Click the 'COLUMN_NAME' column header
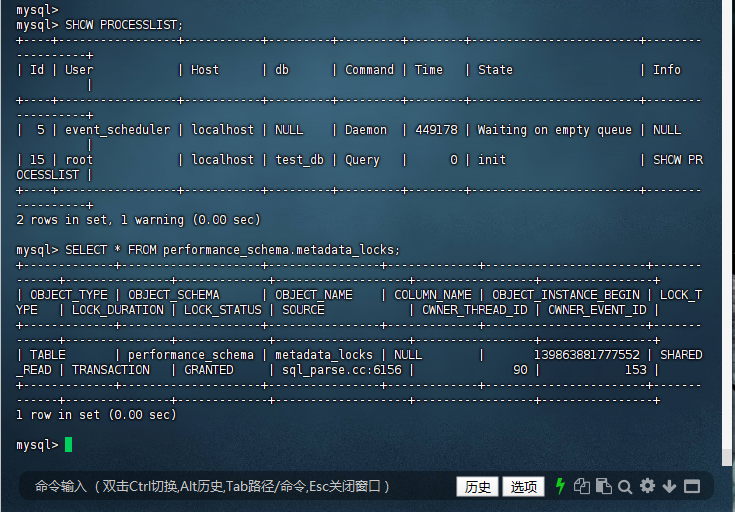Screen dimensions: 735x512 coord(433,295)
